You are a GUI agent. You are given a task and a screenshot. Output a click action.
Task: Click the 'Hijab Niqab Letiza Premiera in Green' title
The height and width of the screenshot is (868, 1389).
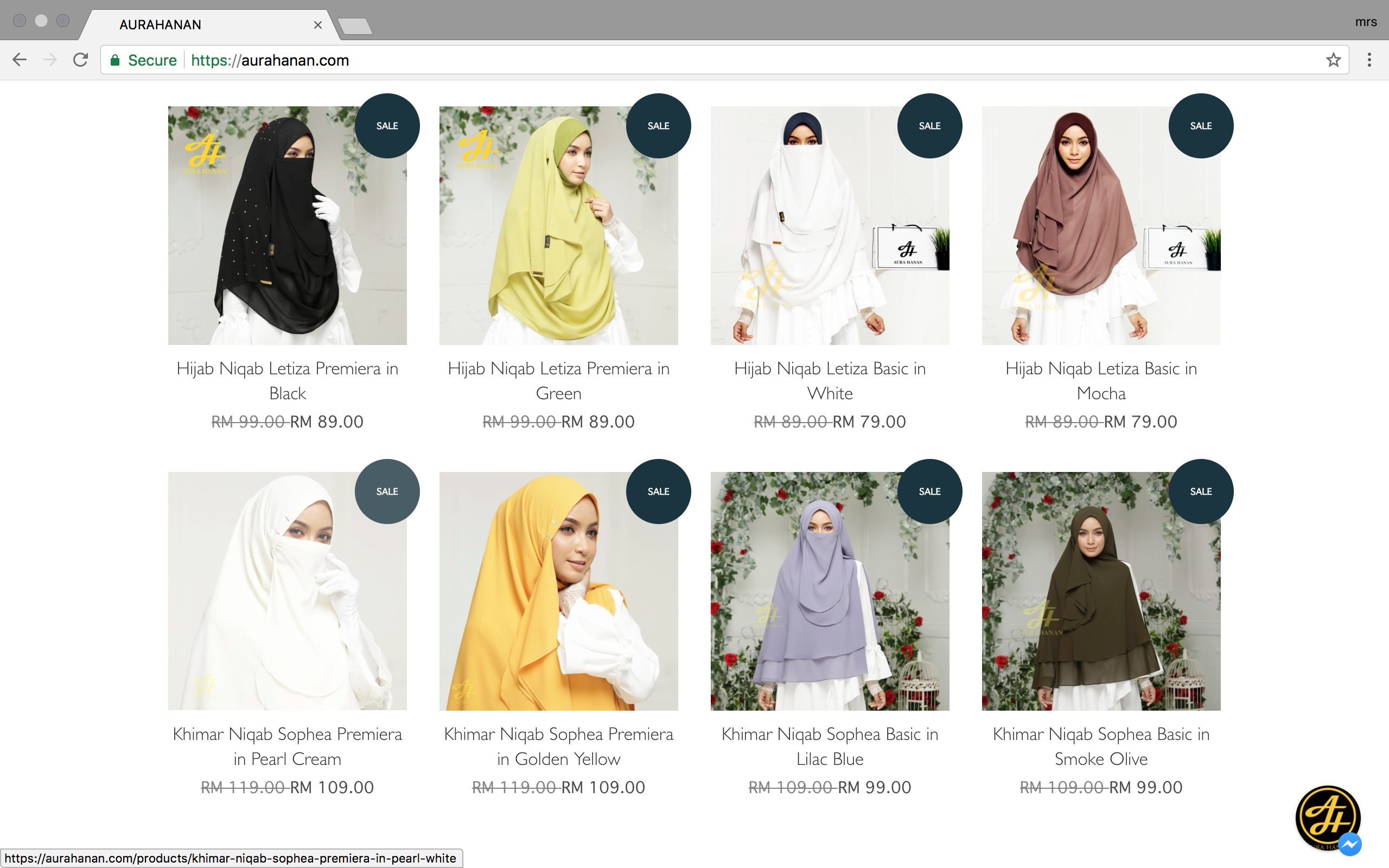558,381
